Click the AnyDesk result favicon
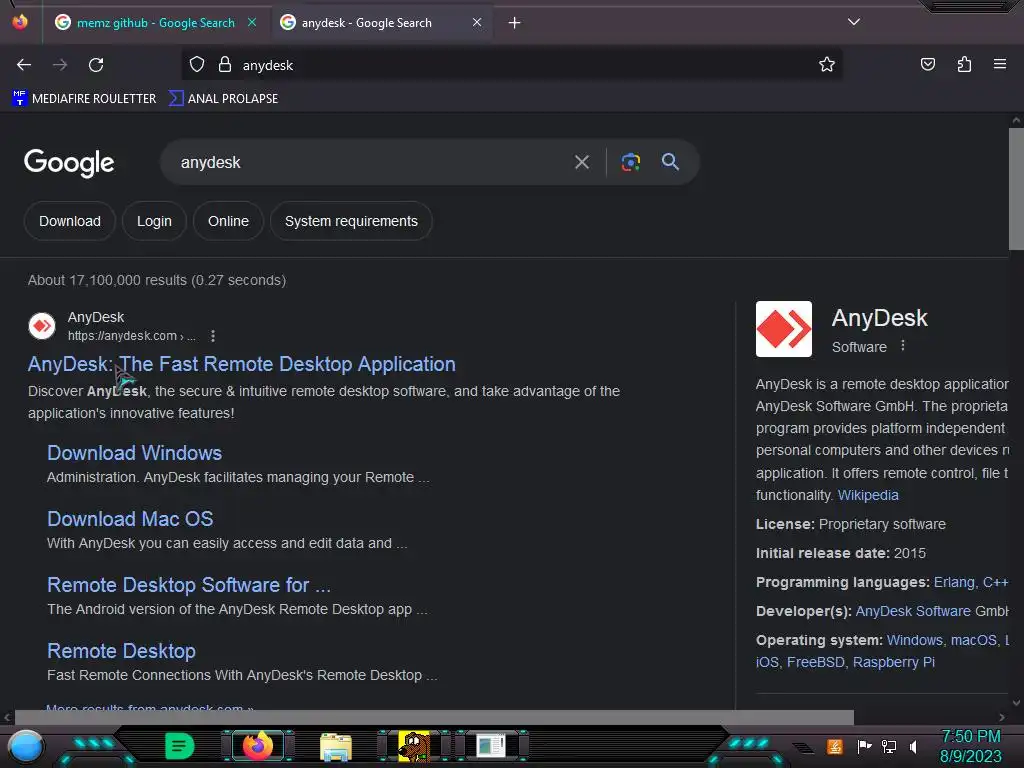This screenshot has width=1024, height=768. tap(42, 326)
